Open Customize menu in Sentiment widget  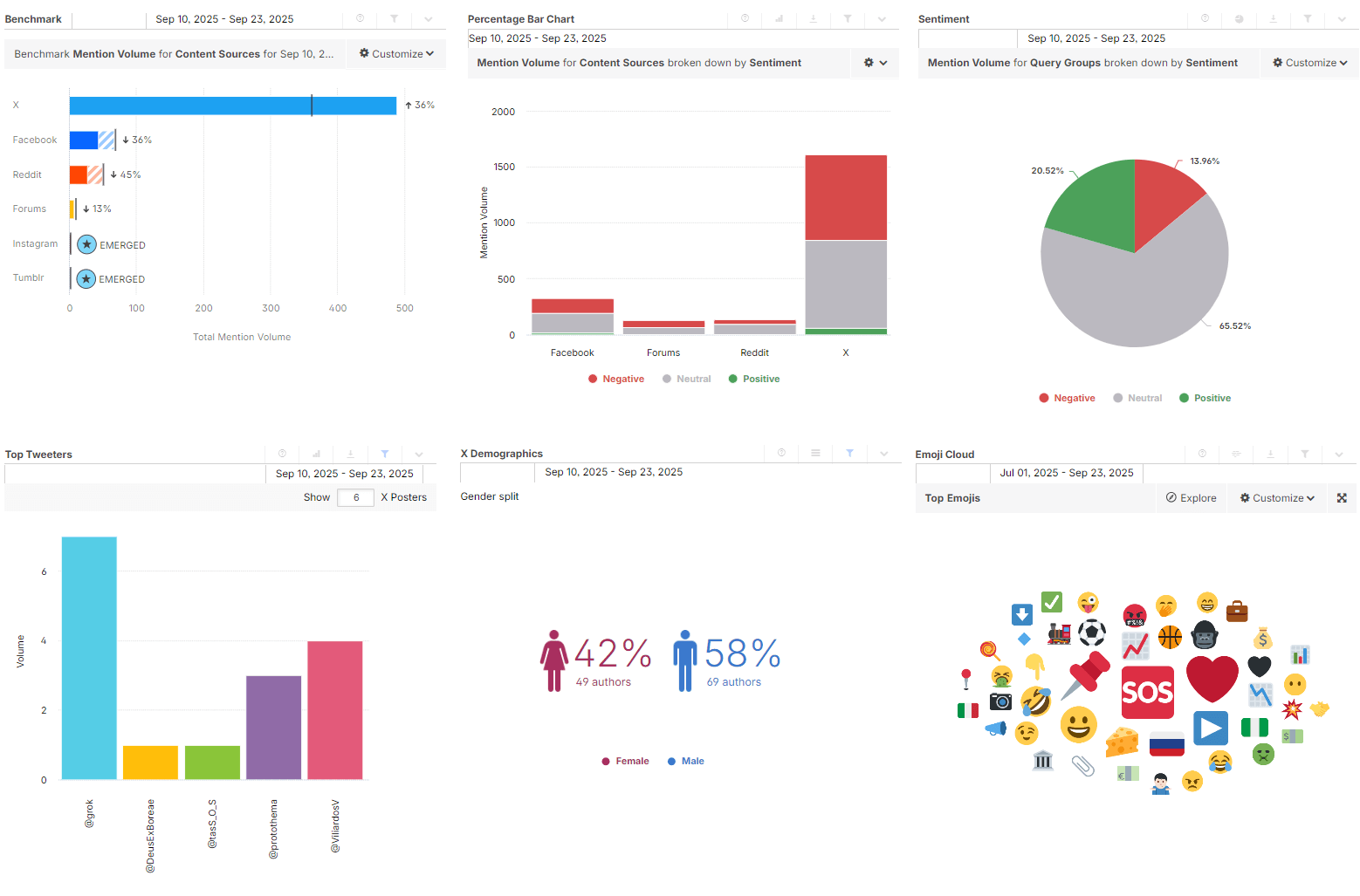click(x=1309, y=63)
